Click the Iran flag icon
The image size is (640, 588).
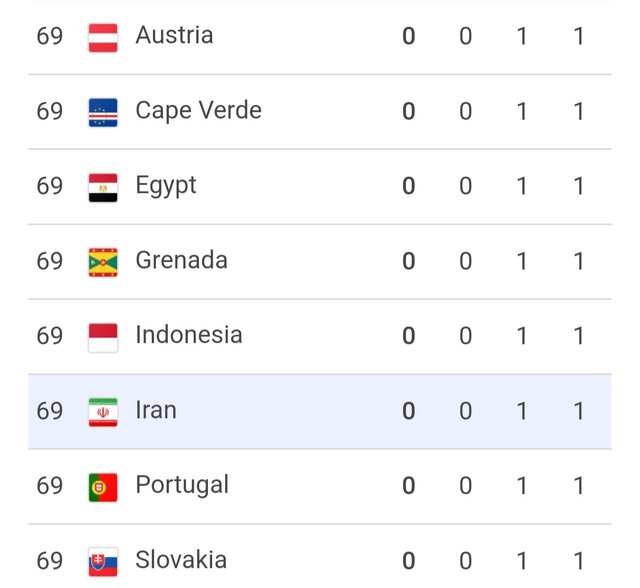[103, 412]
